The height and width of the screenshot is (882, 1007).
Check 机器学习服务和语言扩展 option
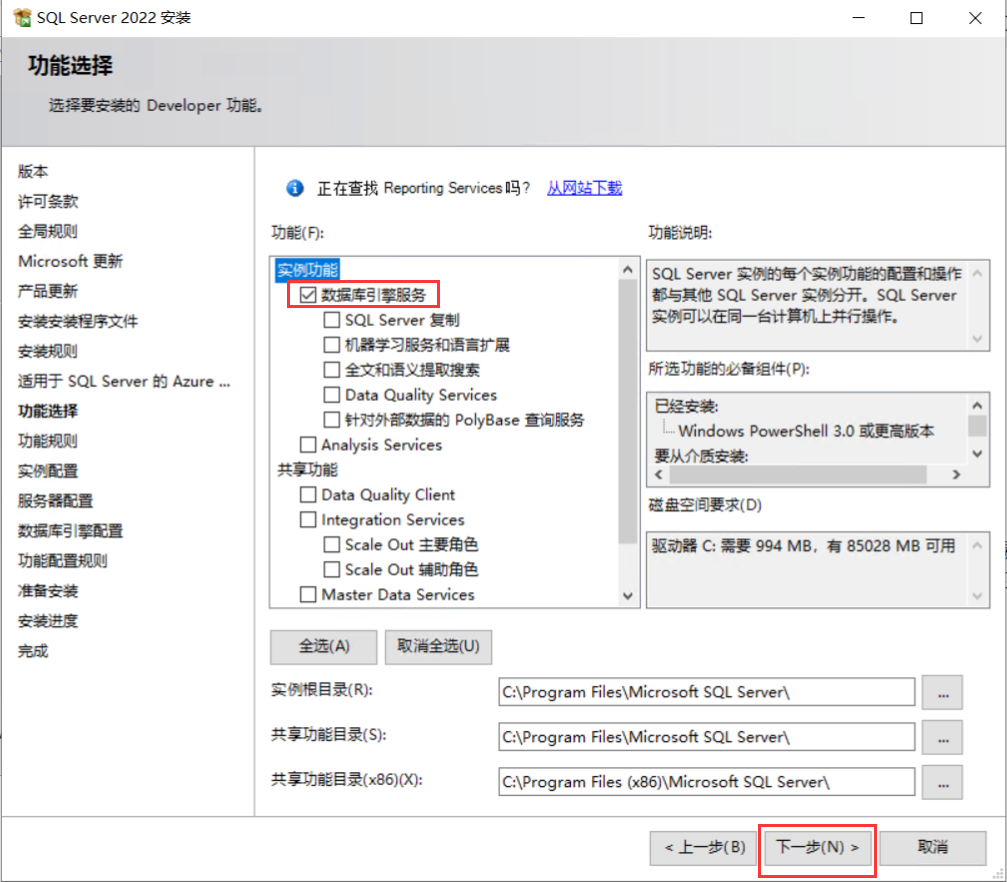click(x=332, y=345)
